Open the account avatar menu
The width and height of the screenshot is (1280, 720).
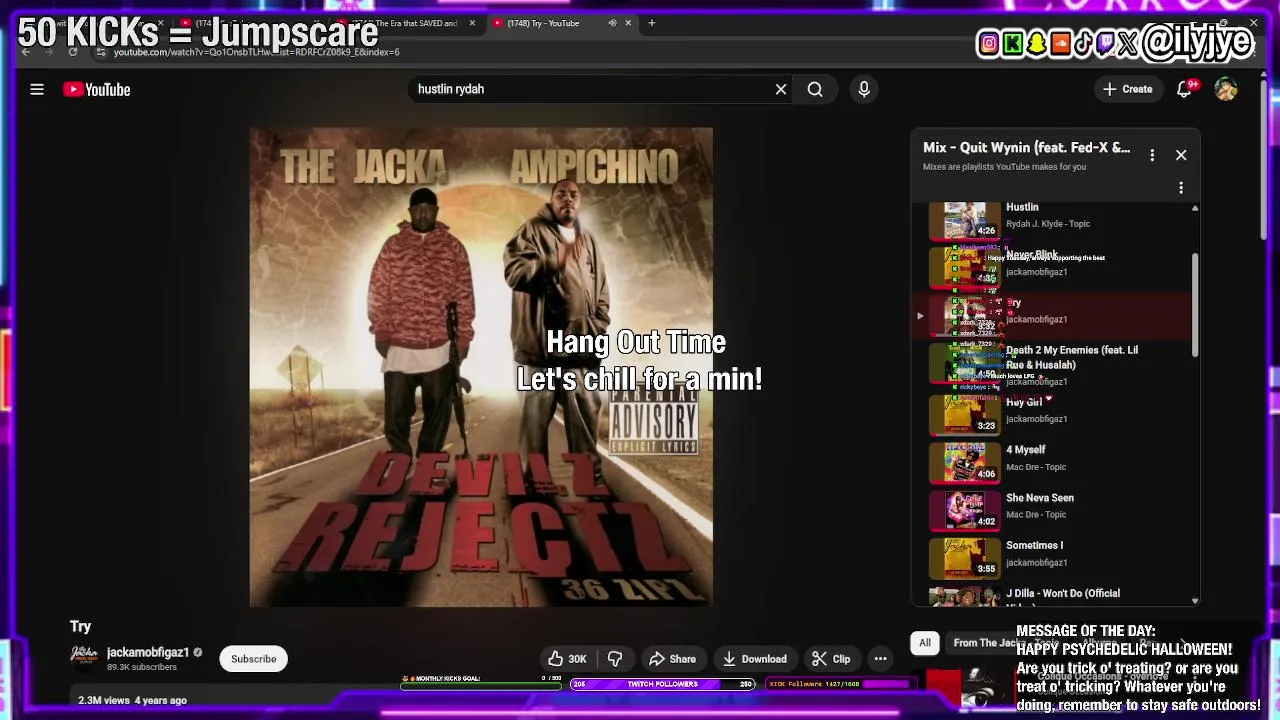[x=1226, y=89]
